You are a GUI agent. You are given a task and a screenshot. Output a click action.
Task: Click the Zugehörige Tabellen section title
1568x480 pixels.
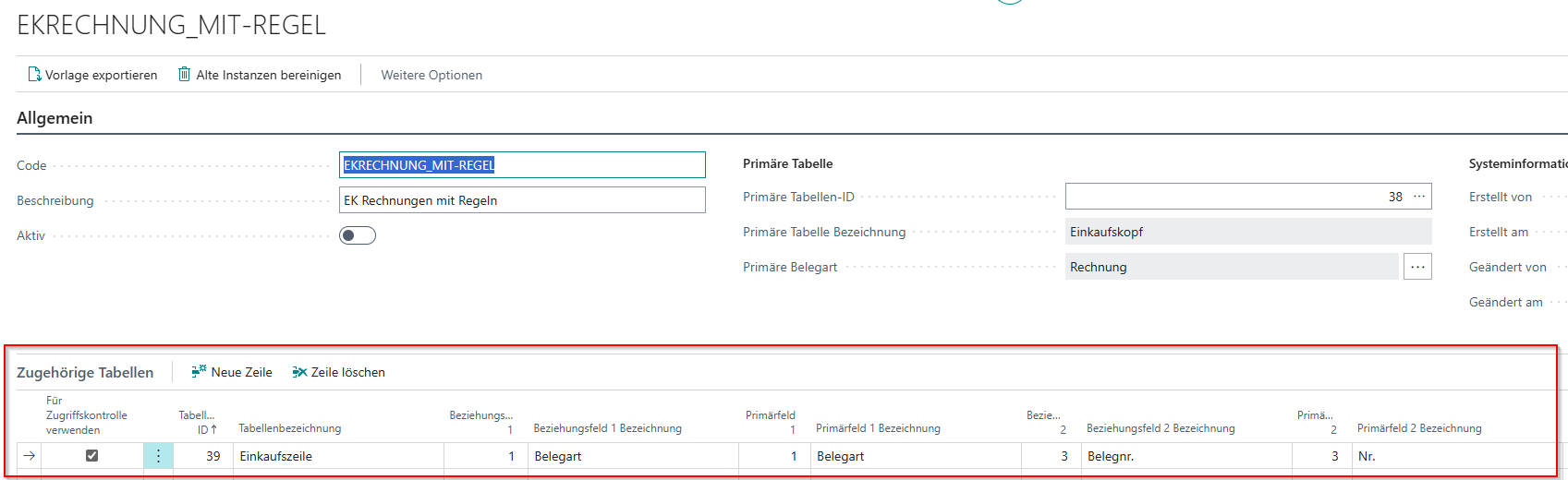point(85,372)
